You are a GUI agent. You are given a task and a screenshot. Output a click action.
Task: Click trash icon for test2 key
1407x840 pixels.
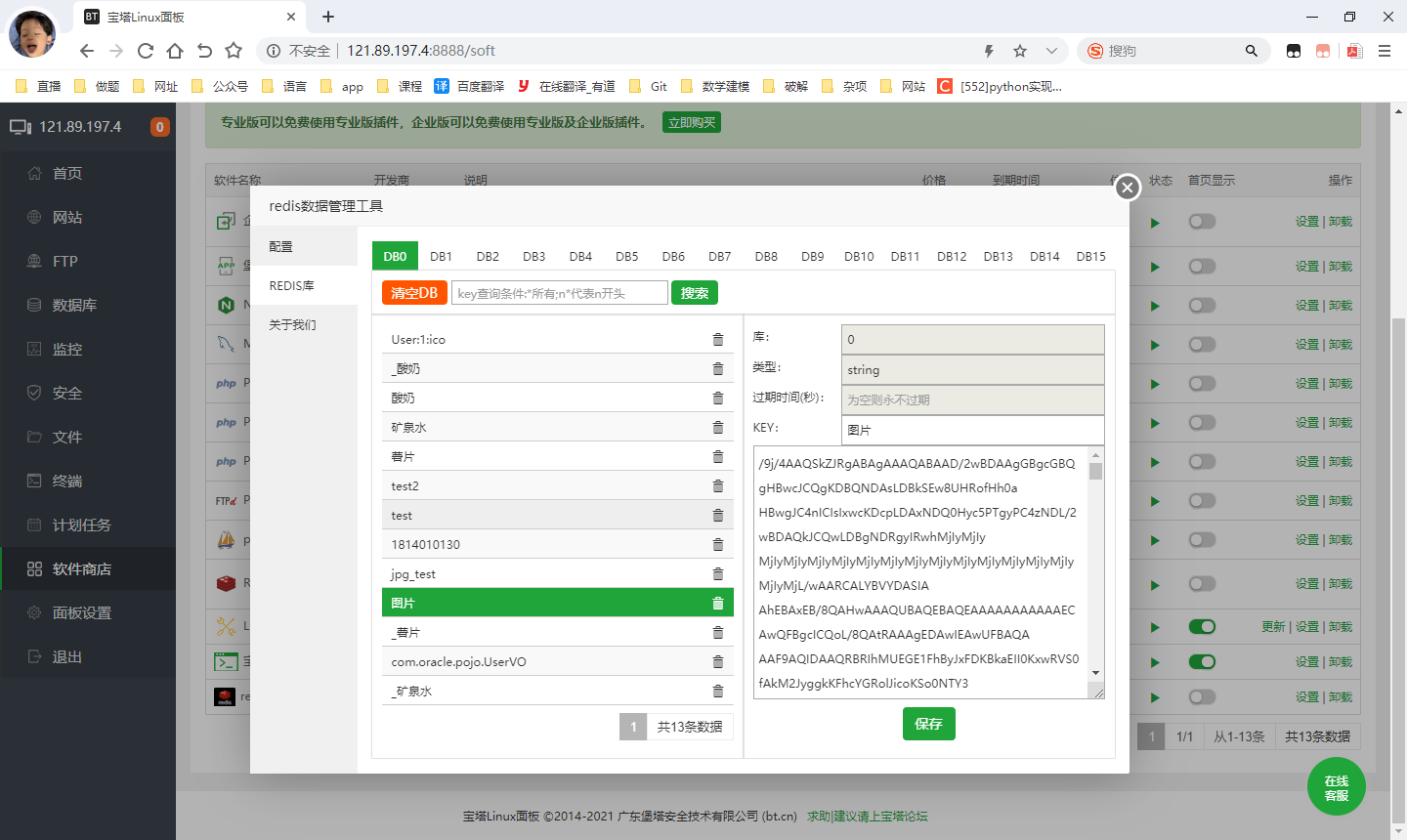click(718, 486)
